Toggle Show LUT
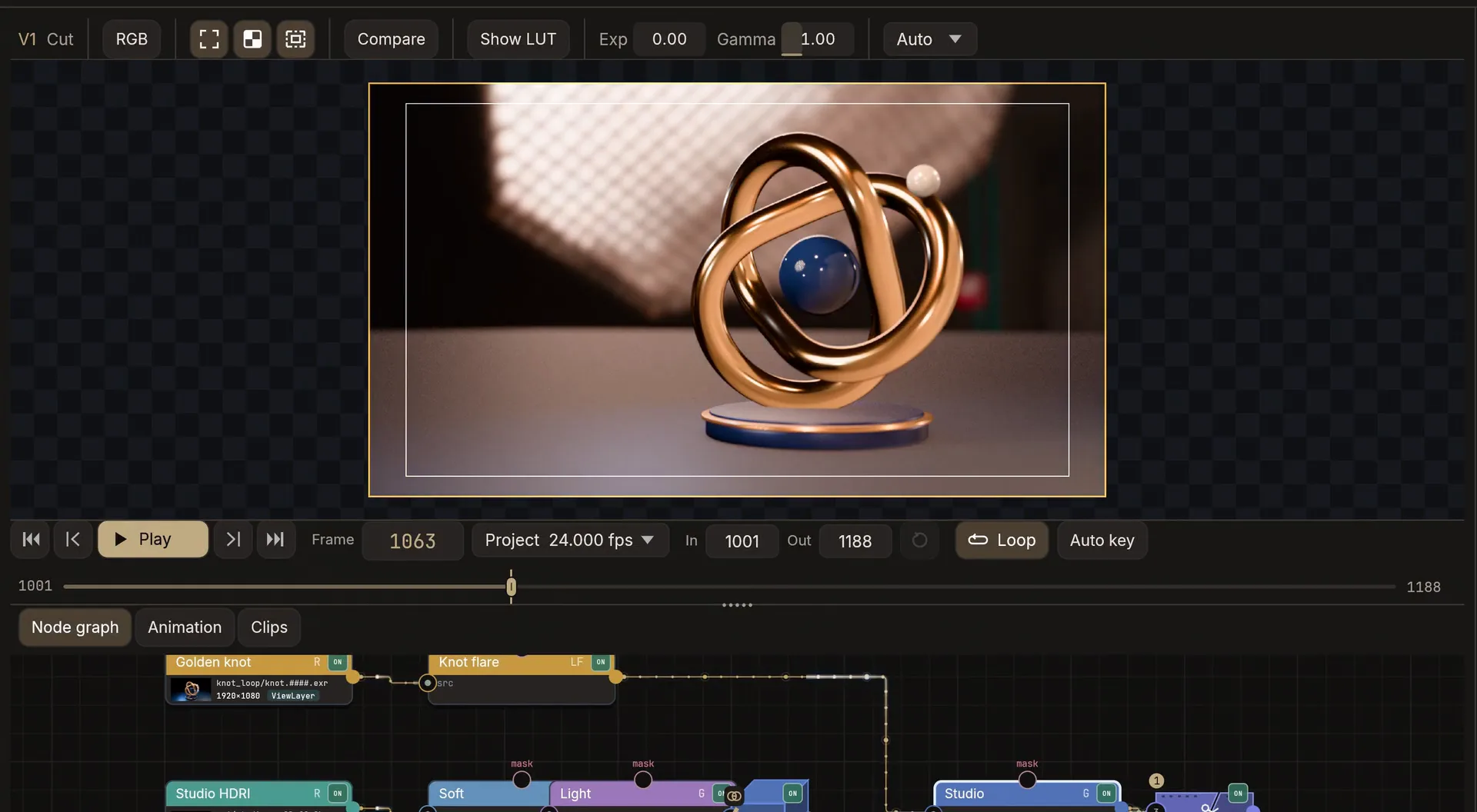Image resolution: width=1477 pixels, height=812 pixels. pyautogui.click(x=518, y=39)
